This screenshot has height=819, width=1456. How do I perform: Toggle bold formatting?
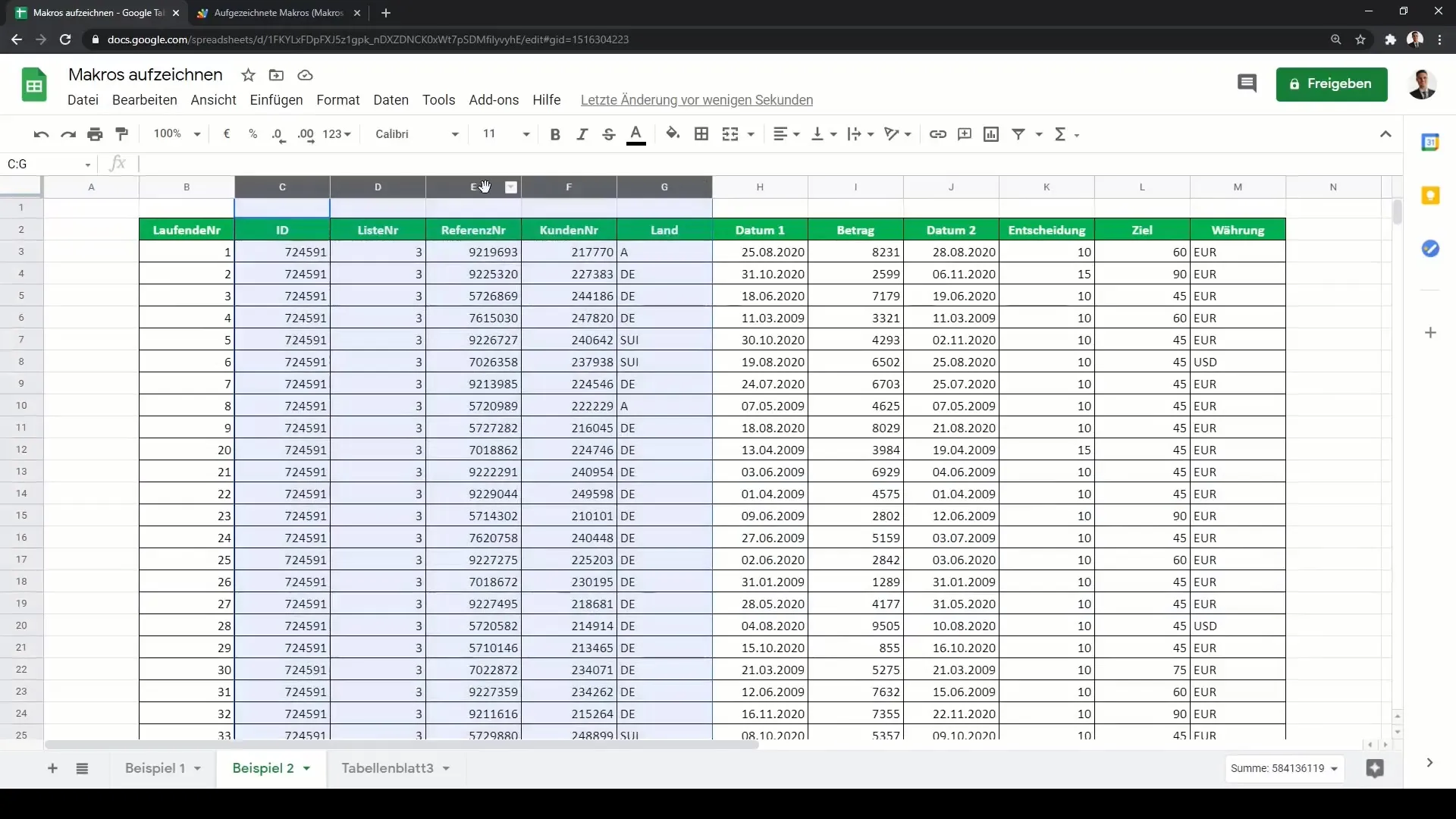pyautogui.click(x=555, y=134)
